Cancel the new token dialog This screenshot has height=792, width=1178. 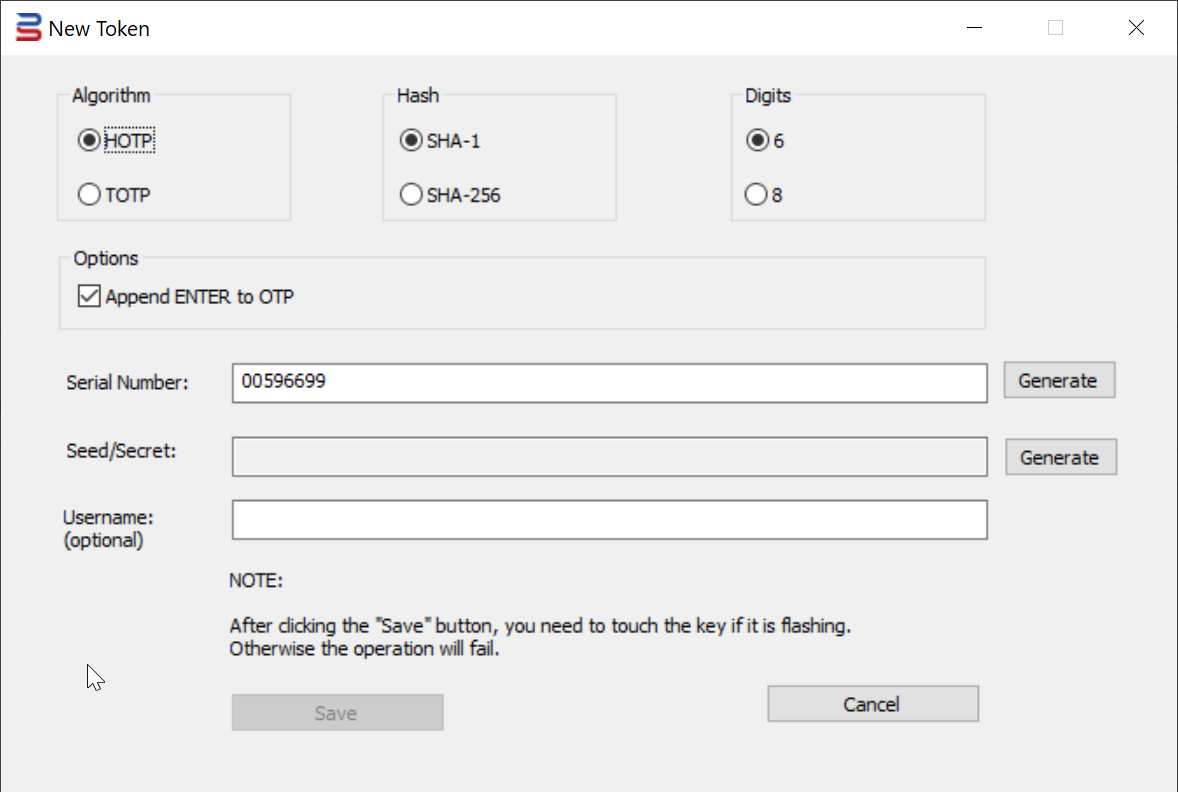coord(872,704)
